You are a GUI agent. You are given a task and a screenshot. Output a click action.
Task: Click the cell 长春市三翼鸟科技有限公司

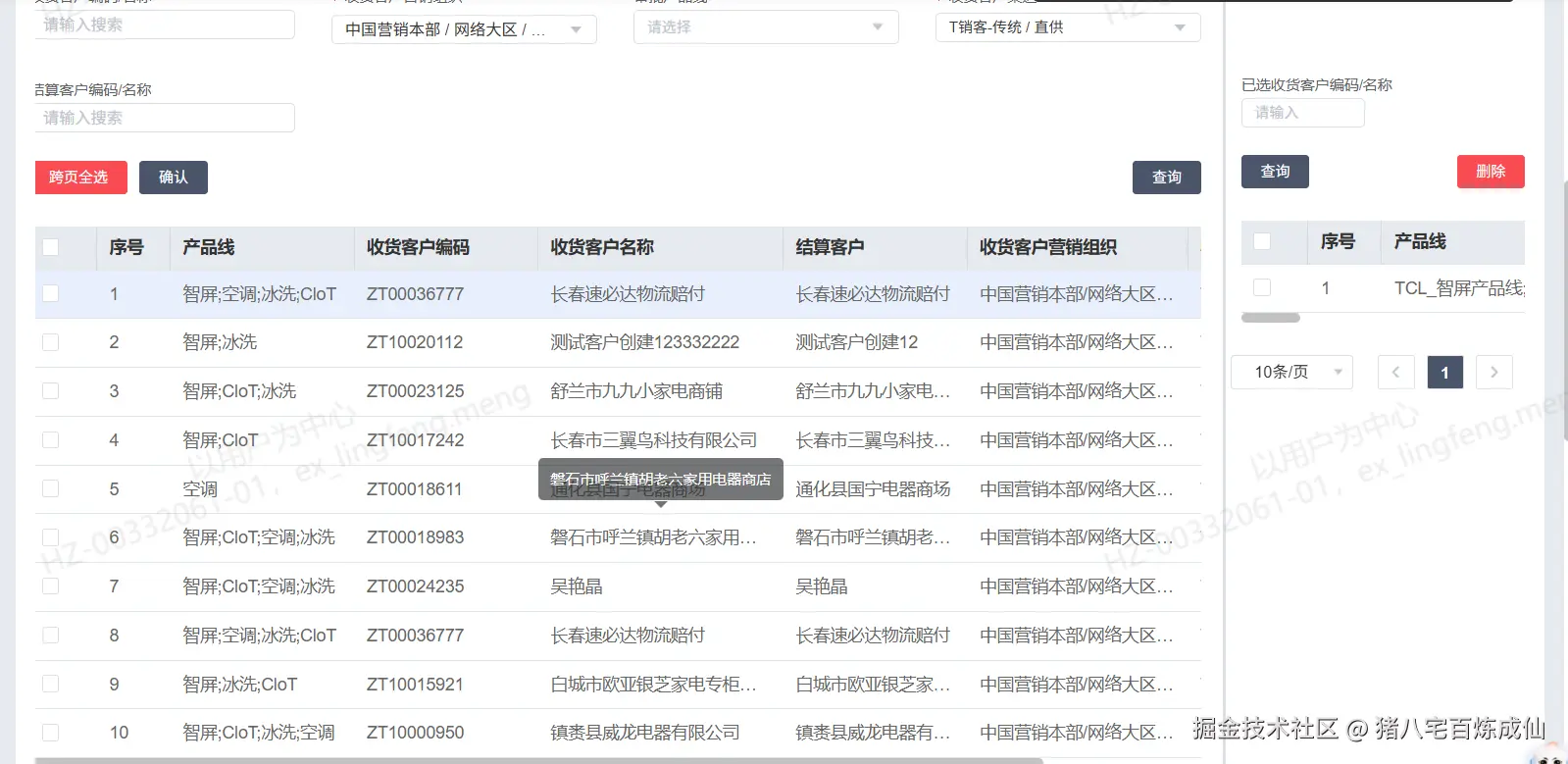[x=654, y=440]
